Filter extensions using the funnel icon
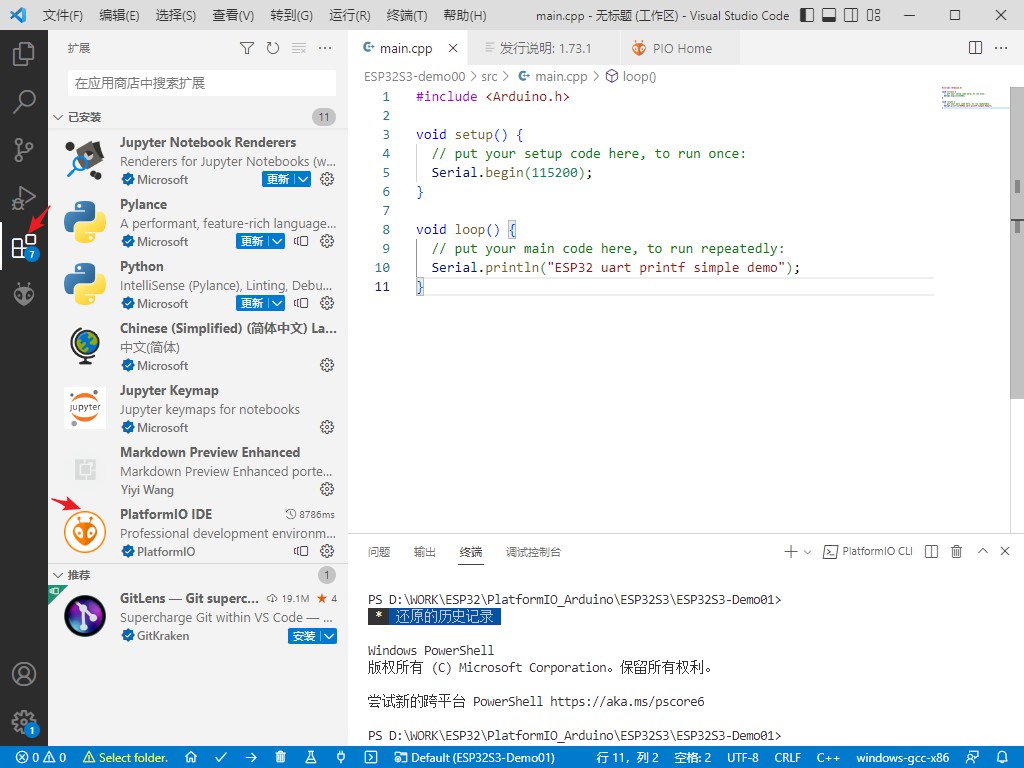This screenshot has width=1024, height=768. tap(247, 48)
